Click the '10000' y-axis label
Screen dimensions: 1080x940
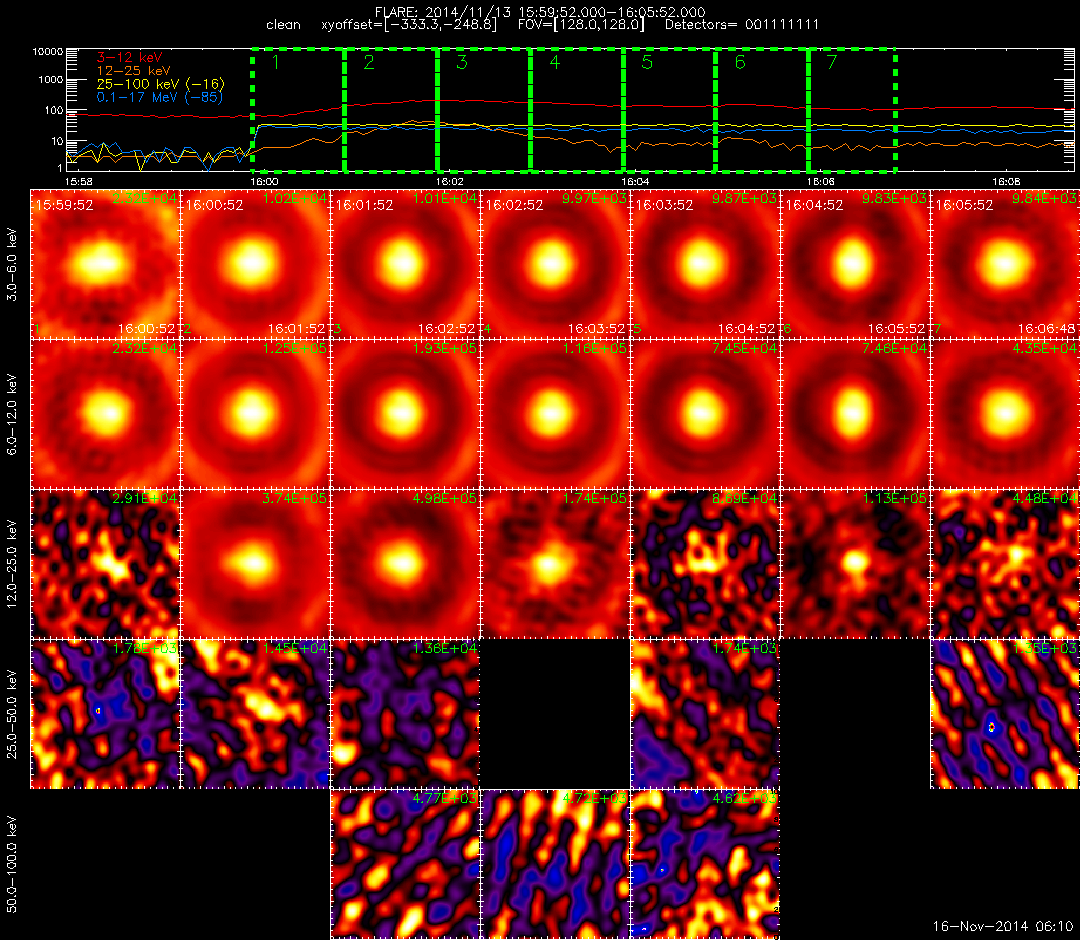[47, 52]
